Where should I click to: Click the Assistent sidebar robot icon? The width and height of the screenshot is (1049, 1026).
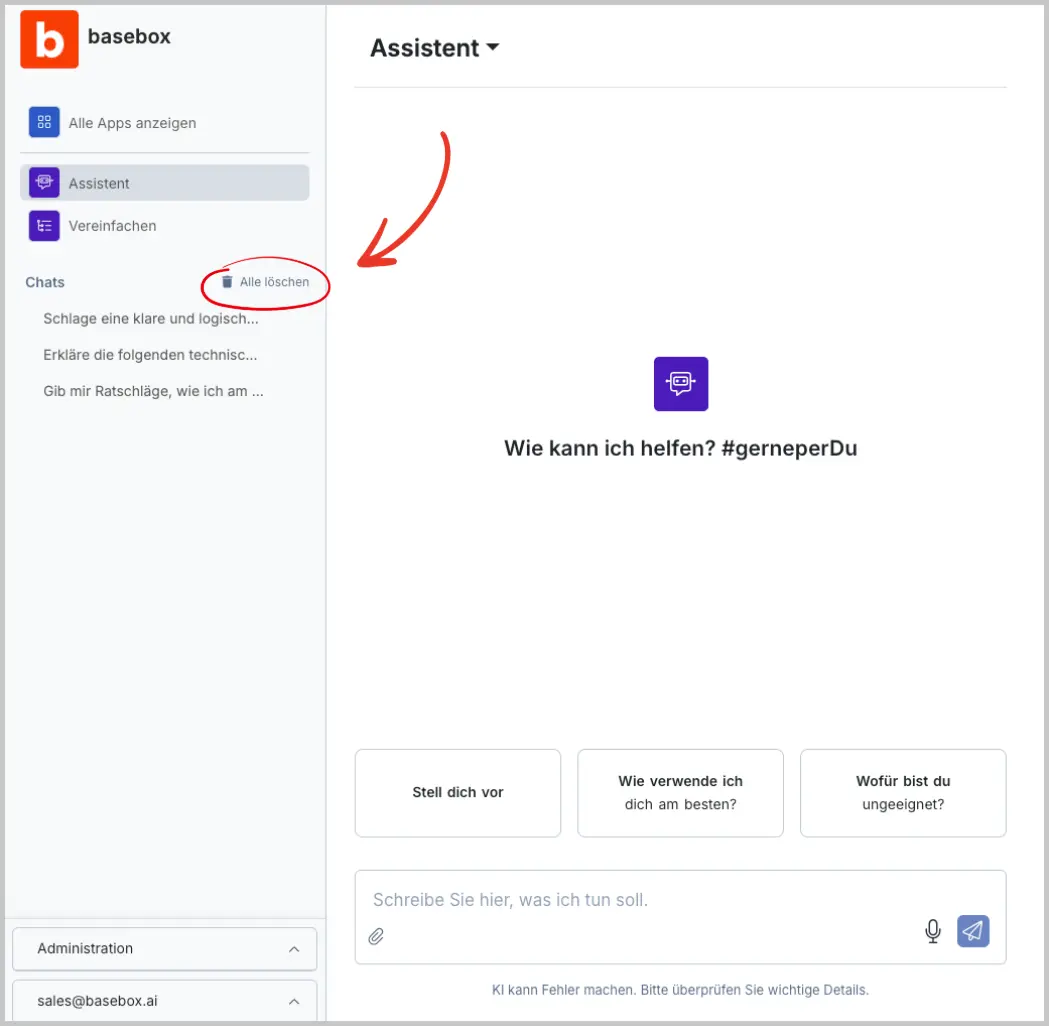click(x=44, y=183)
